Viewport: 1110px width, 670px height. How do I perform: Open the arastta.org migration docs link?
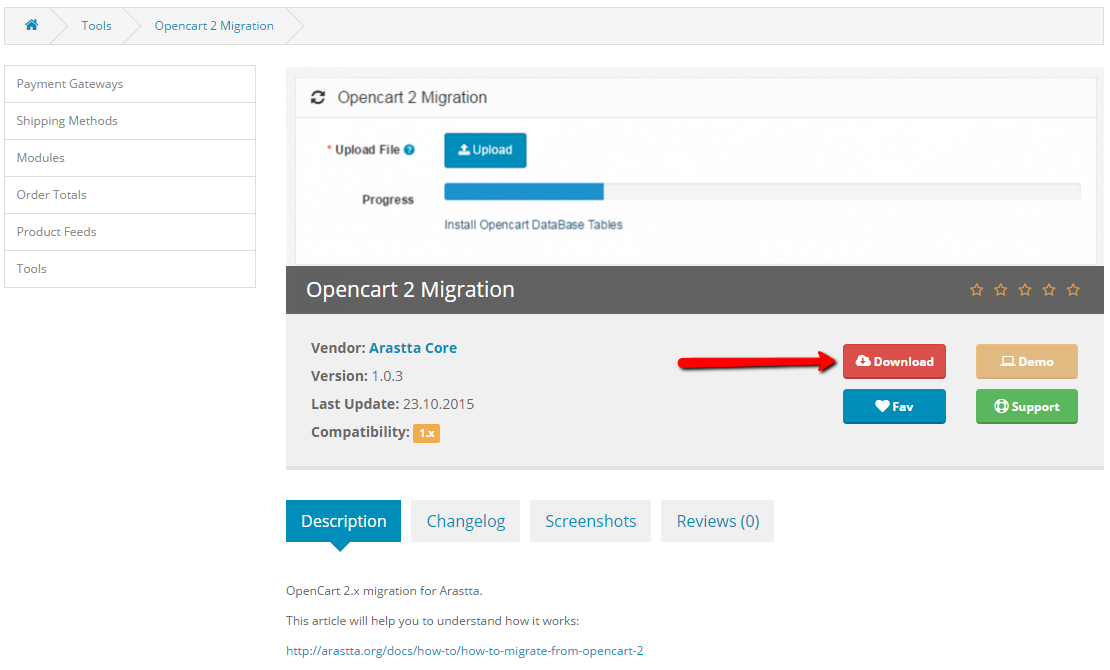[x=464, y=651]
